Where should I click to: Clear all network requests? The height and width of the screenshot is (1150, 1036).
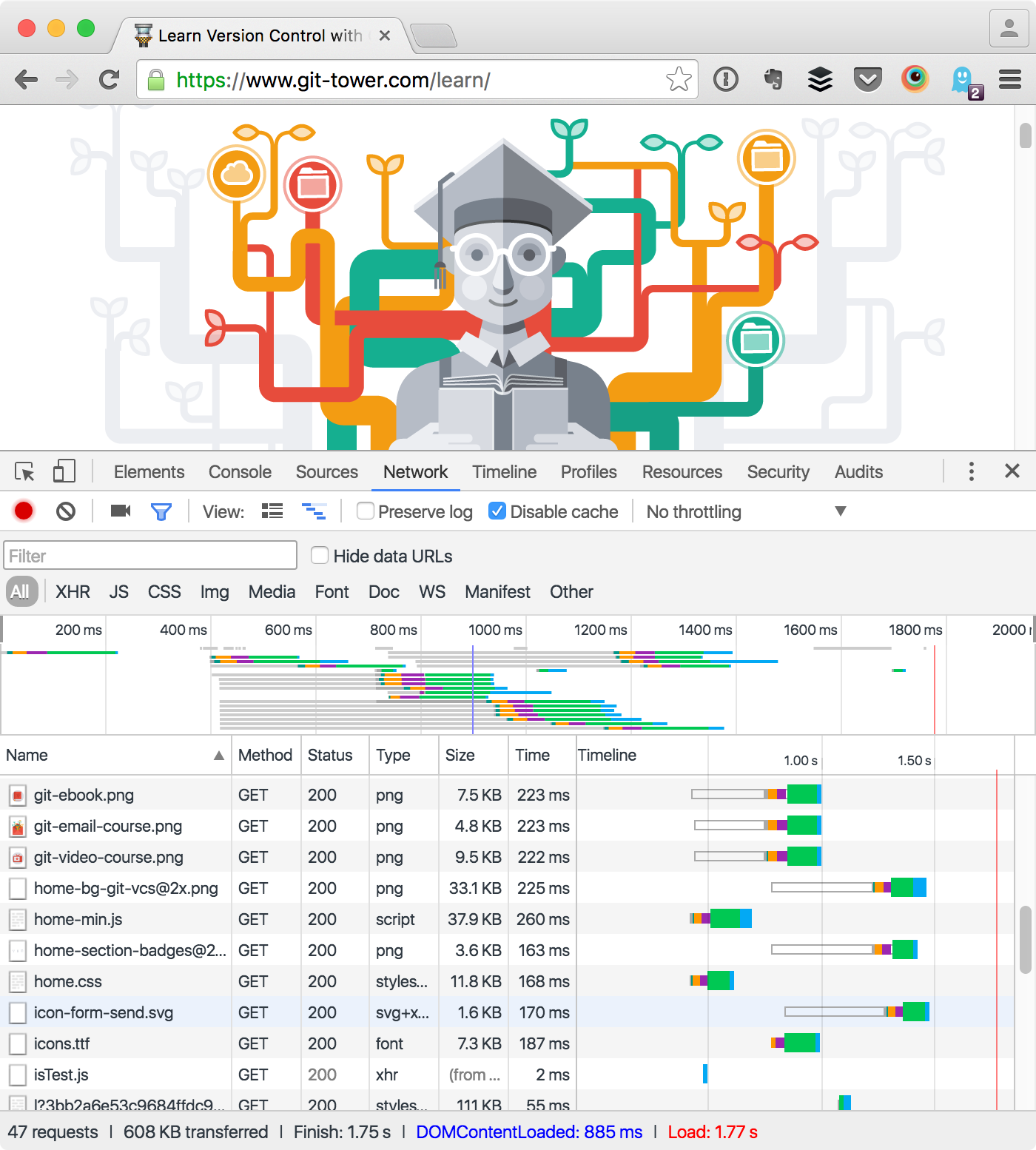[65, 511]
